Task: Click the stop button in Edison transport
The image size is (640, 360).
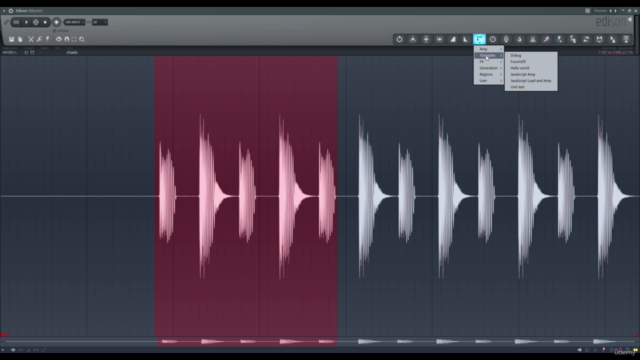Action: (x=45, y=22)
